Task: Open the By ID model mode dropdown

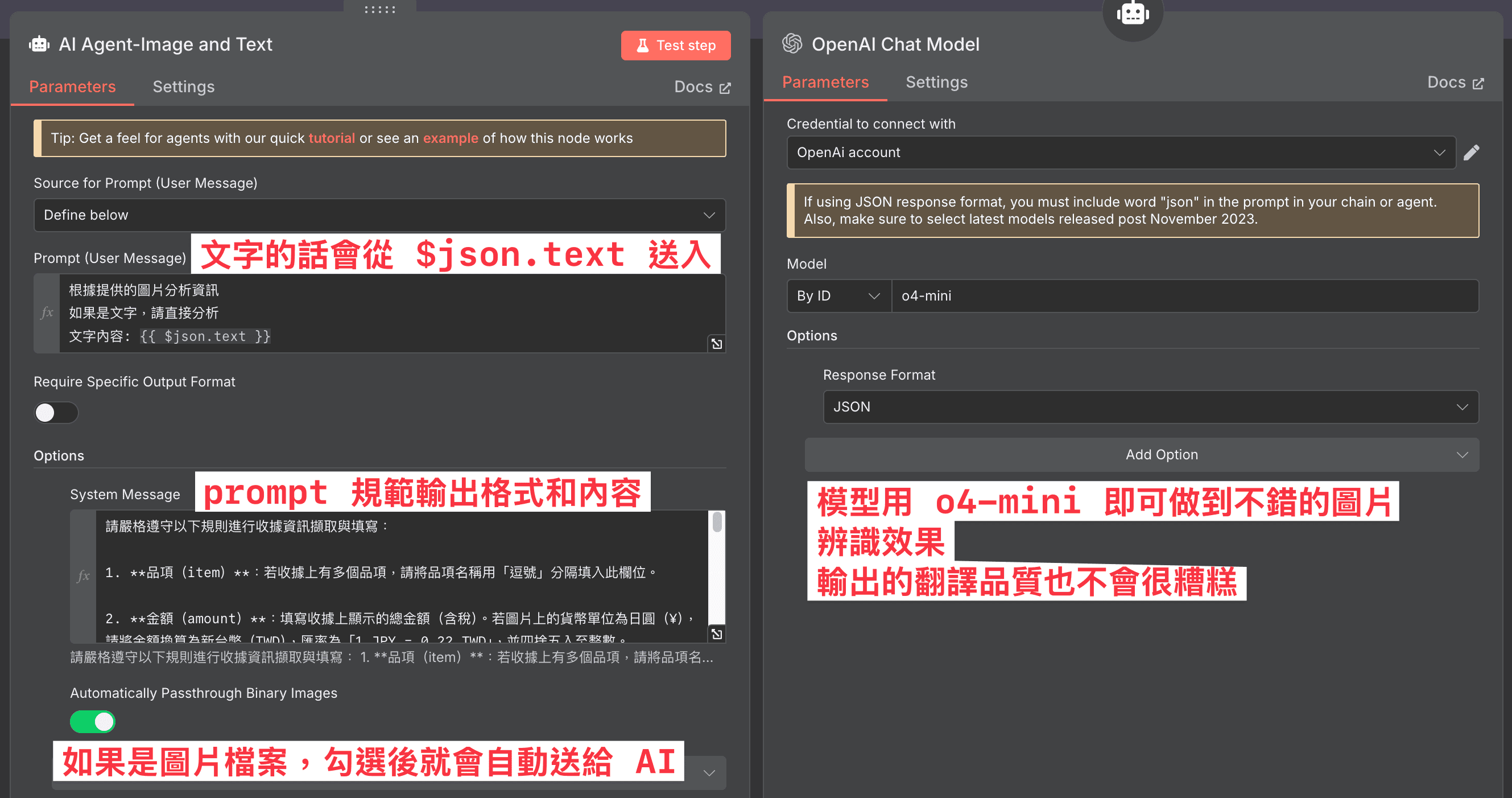Action: [837, 296]
